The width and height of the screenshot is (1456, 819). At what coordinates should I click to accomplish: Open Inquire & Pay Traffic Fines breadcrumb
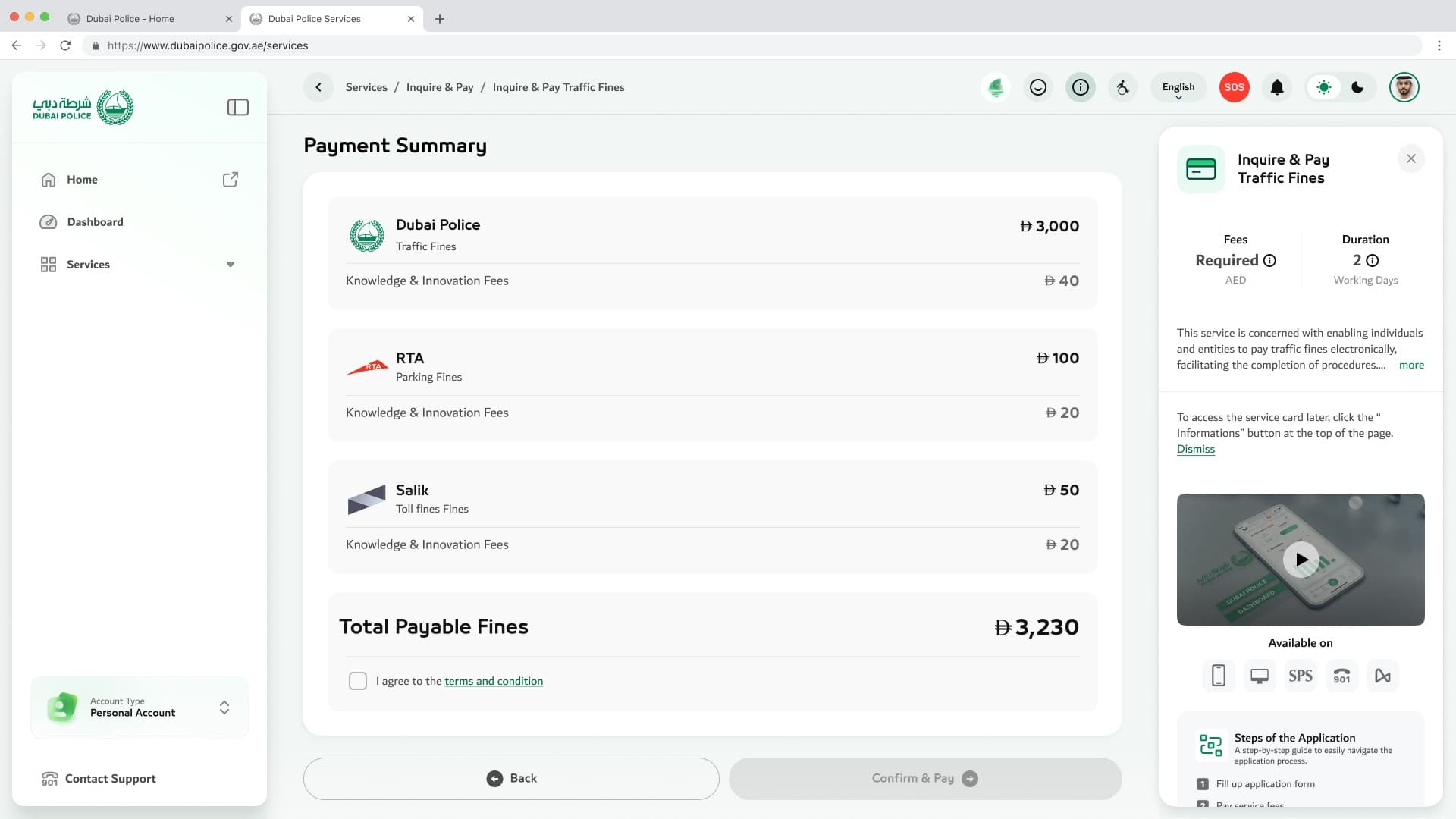[x=559, y=87]
